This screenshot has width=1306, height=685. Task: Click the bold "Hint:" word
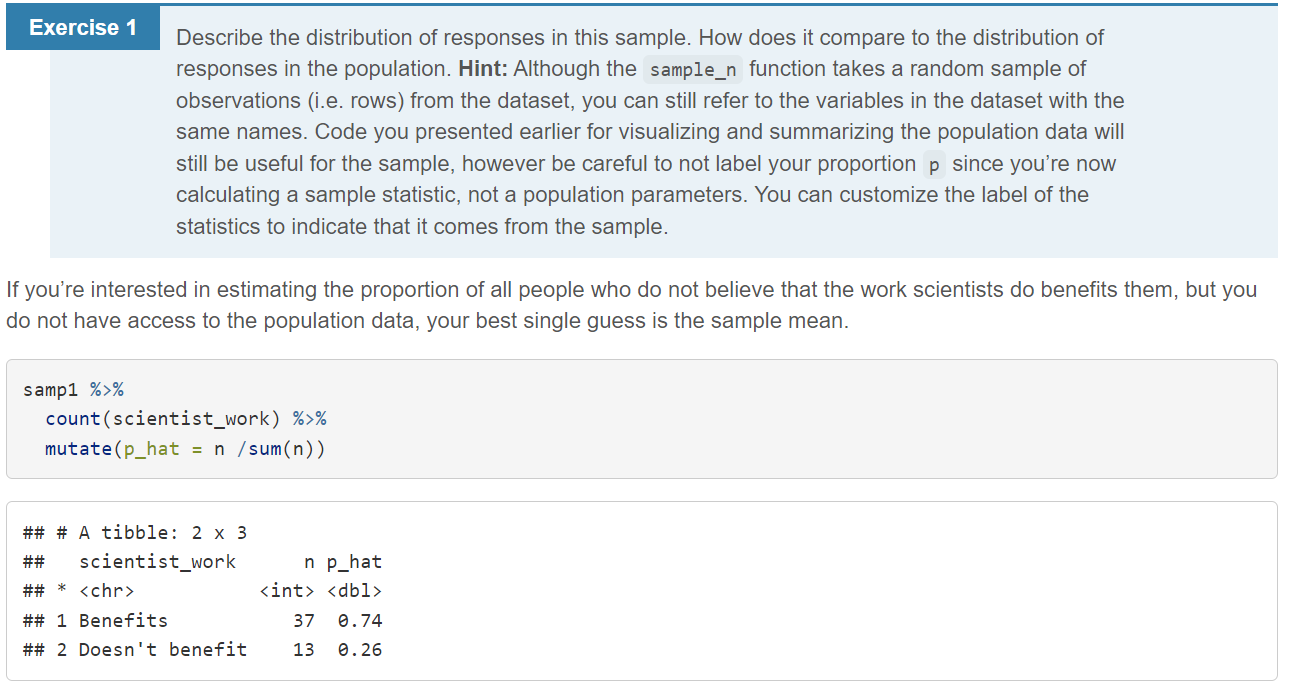coord(484,69)
